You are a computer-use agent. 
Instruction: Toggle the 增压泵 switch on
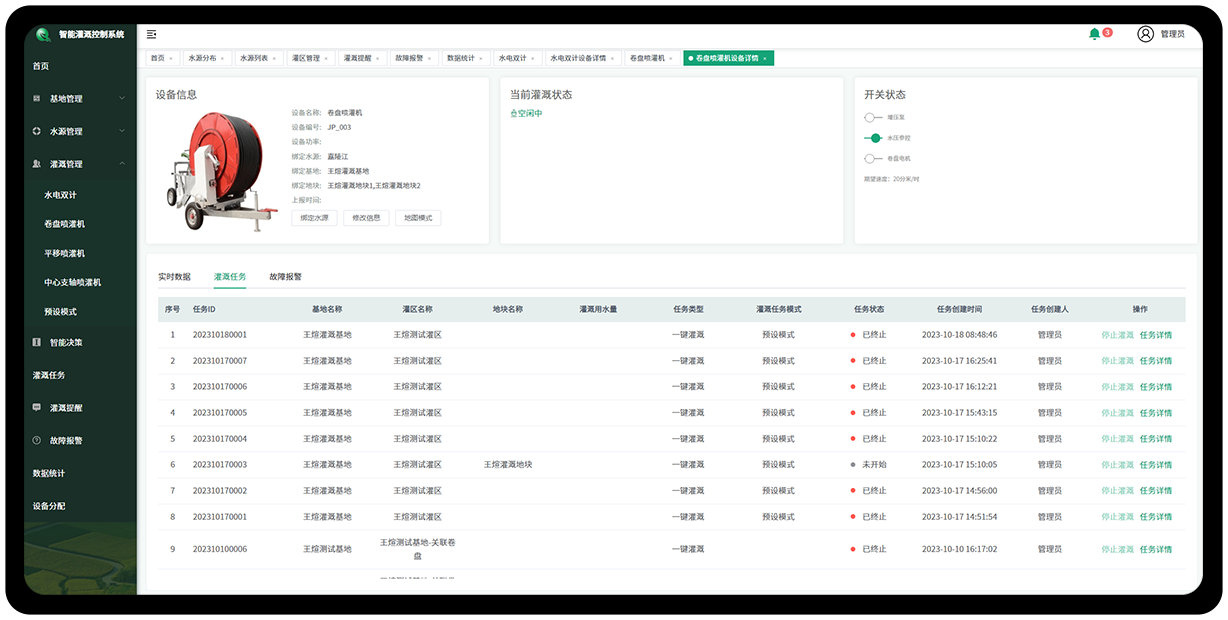pyautogui.click(x=872, y=118)
